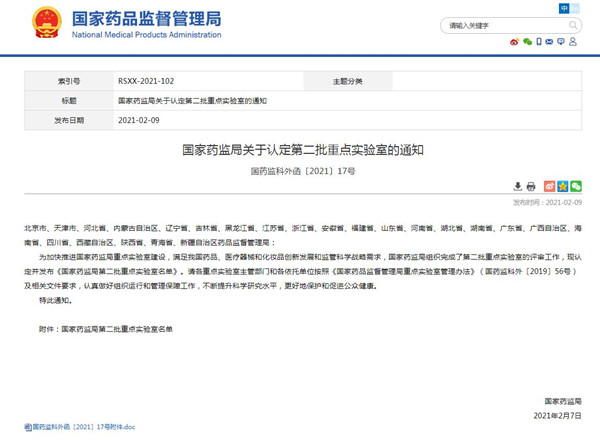Click the Word document icon beside attachment
600x448 pixels.
click(x=26, y=426)
